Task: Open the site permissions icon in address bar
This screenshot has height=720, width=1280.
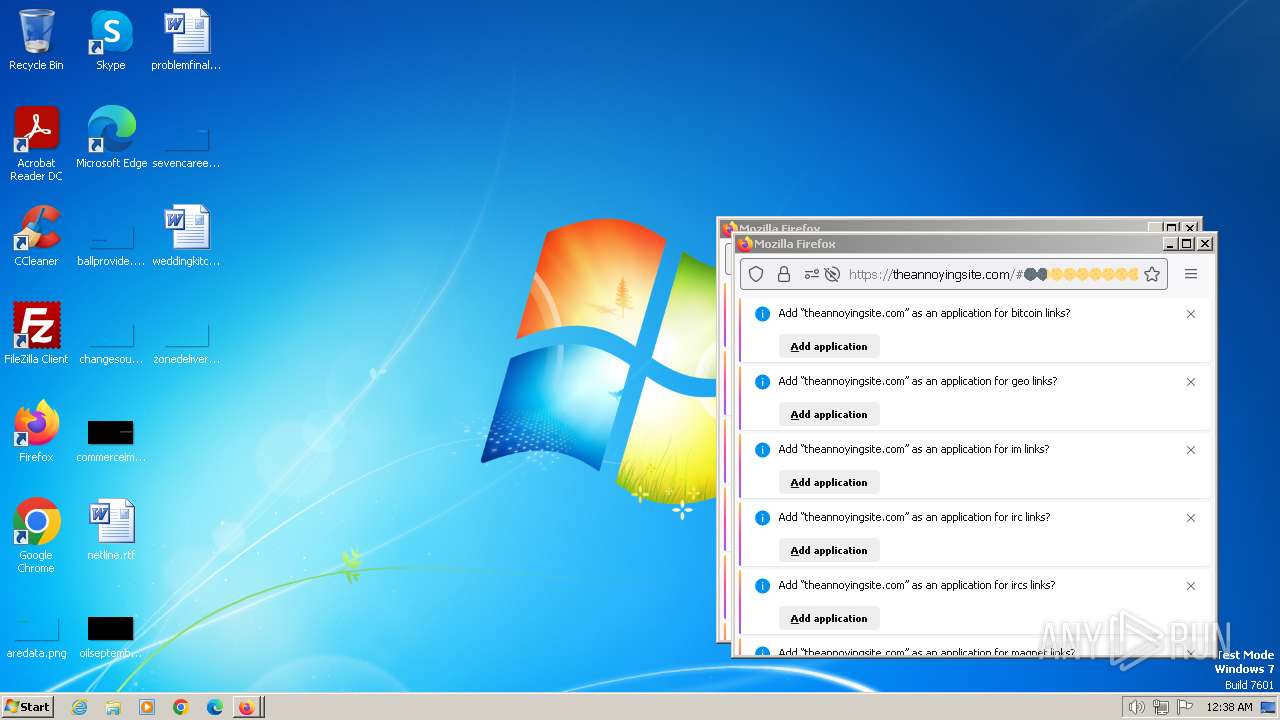Action: 811,274
